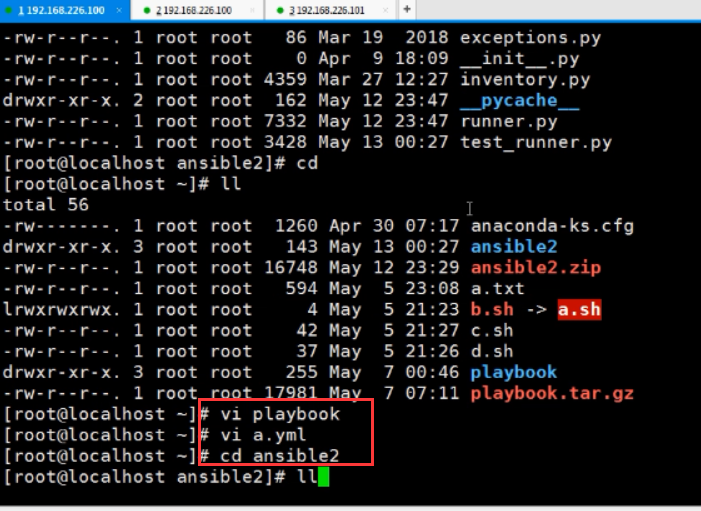Close session tab 2 192.168.226.100

coord(253,10)
